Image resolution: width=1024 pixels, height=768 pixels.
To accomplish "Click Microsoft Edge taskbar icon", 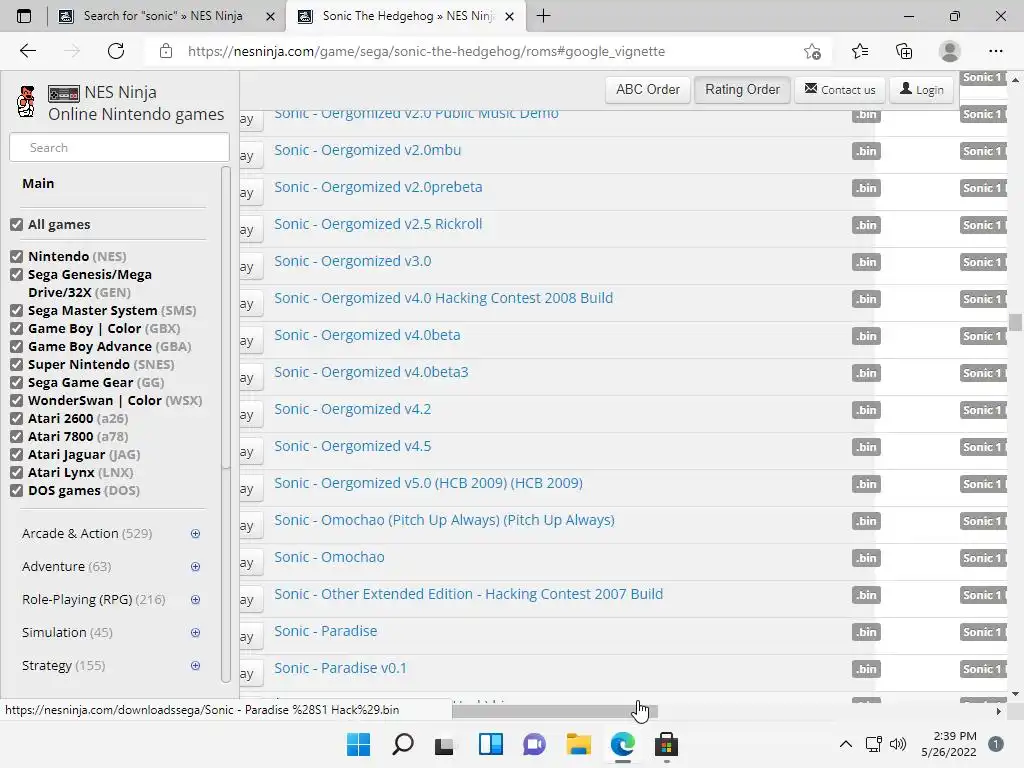I will tap(622, 744).
